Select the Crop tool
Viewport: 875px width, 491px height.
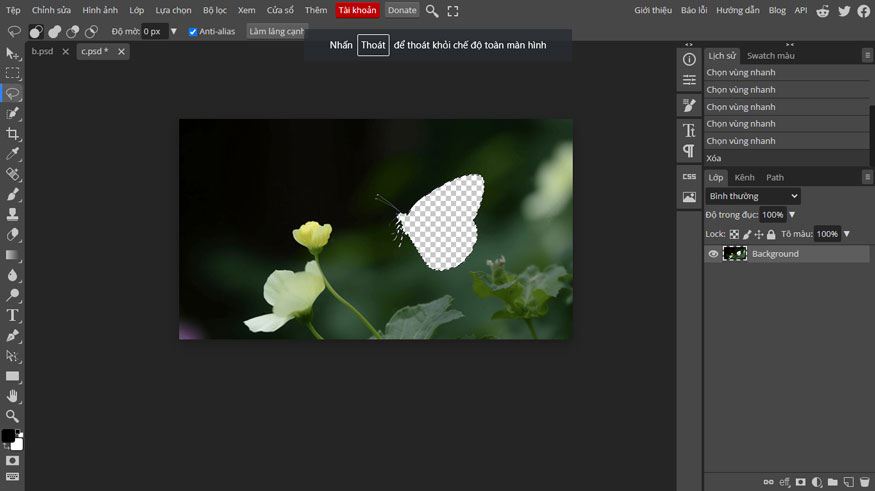pos(13,134)
